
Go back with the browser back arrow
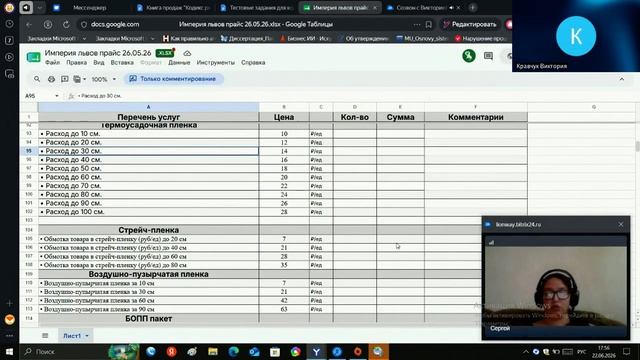tap(29, 24)
